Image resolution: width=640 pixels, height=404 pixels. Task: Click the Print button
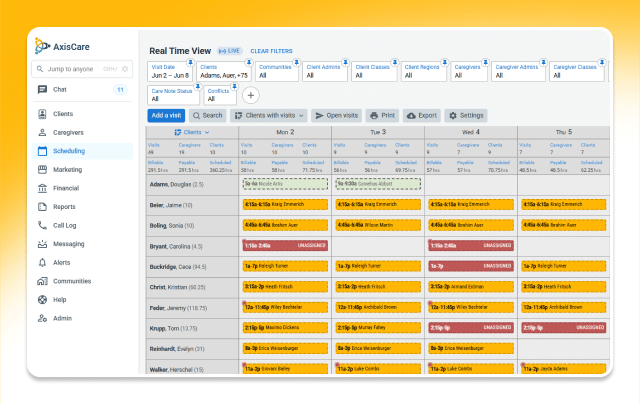pos(382,115)
